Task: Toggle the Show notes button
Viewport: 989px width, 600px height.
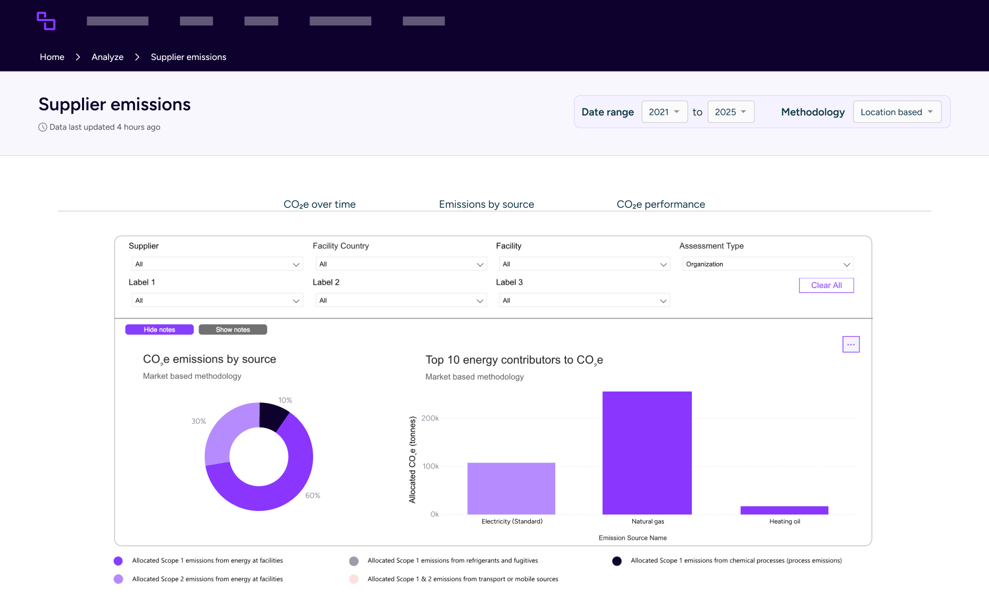Action: coord(232,329)
